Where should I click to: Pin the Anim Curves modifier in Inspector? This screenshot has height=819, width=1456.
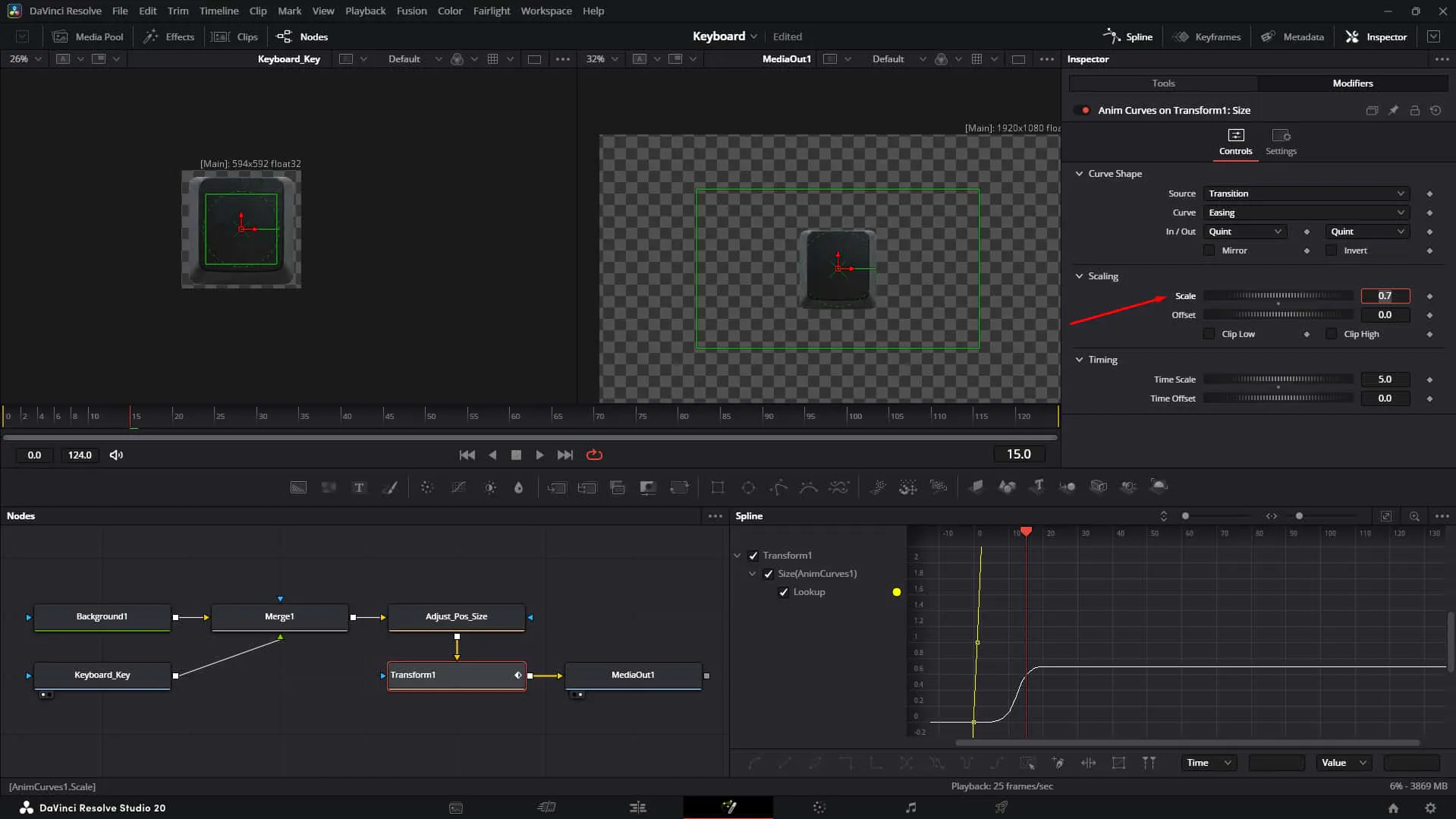point(1393,110)
